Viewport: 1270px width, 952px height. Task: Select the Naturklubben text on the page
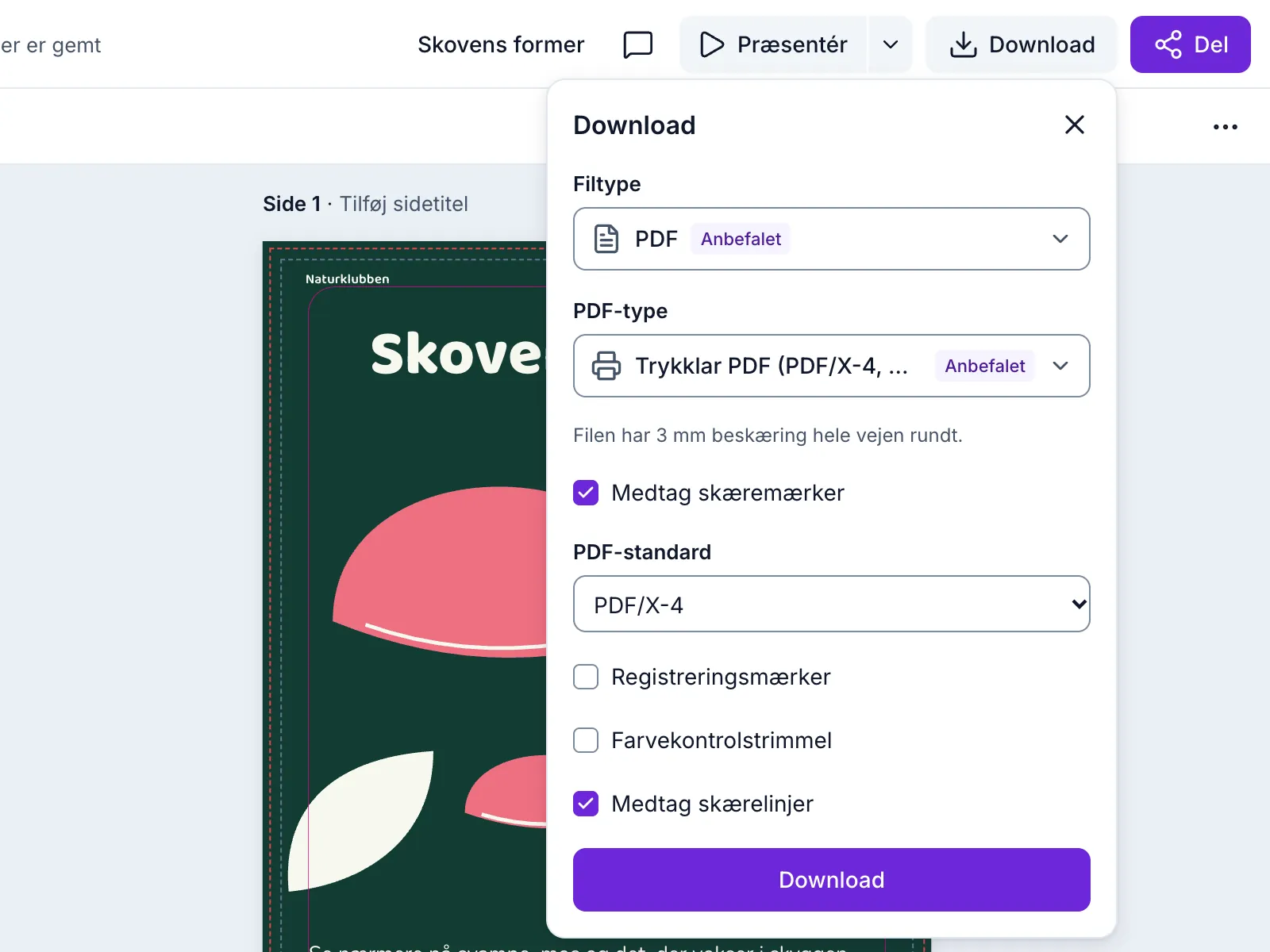click(348, 279)
